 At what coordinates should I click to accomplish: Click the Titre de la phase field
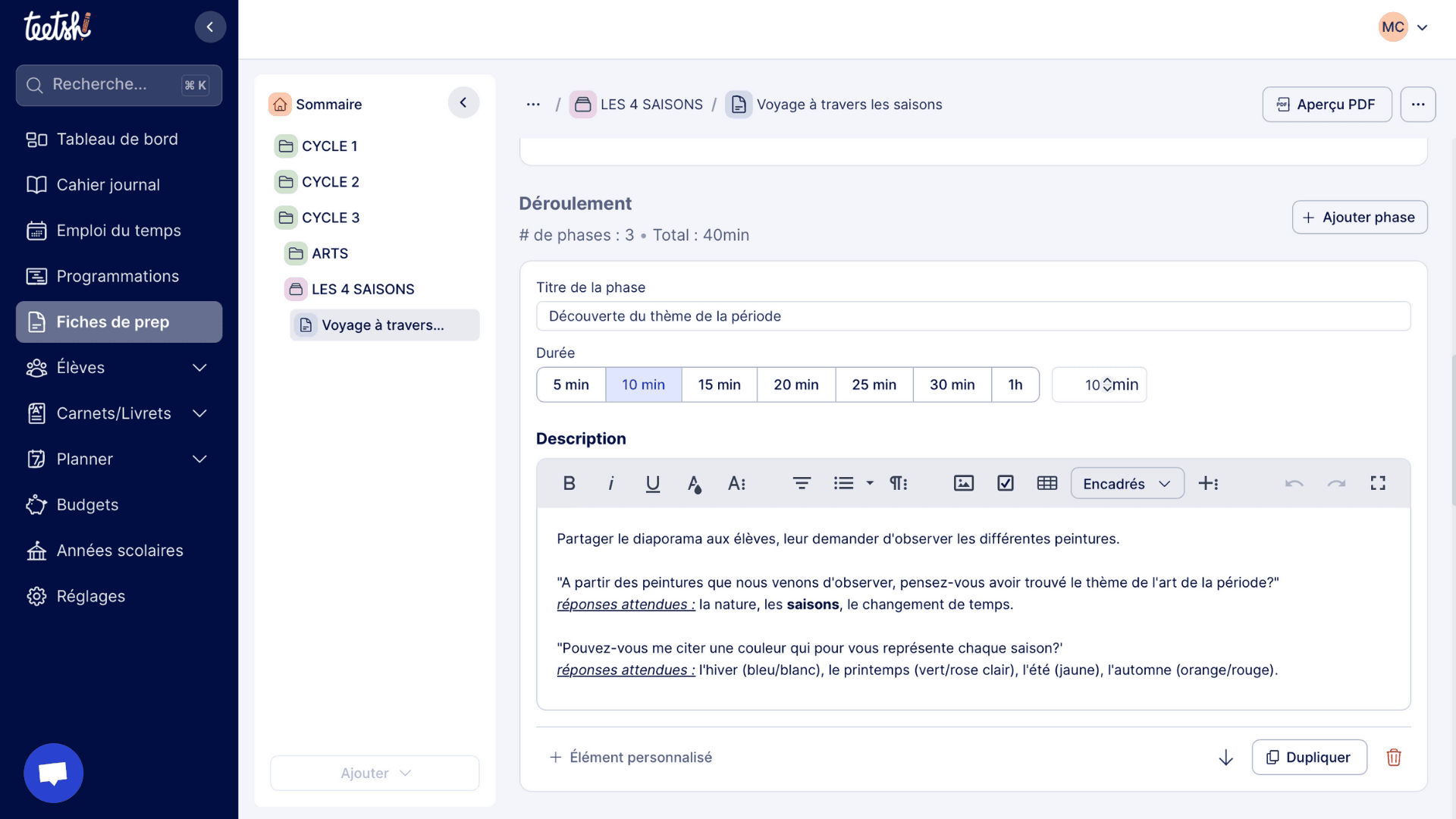(973, 316)
